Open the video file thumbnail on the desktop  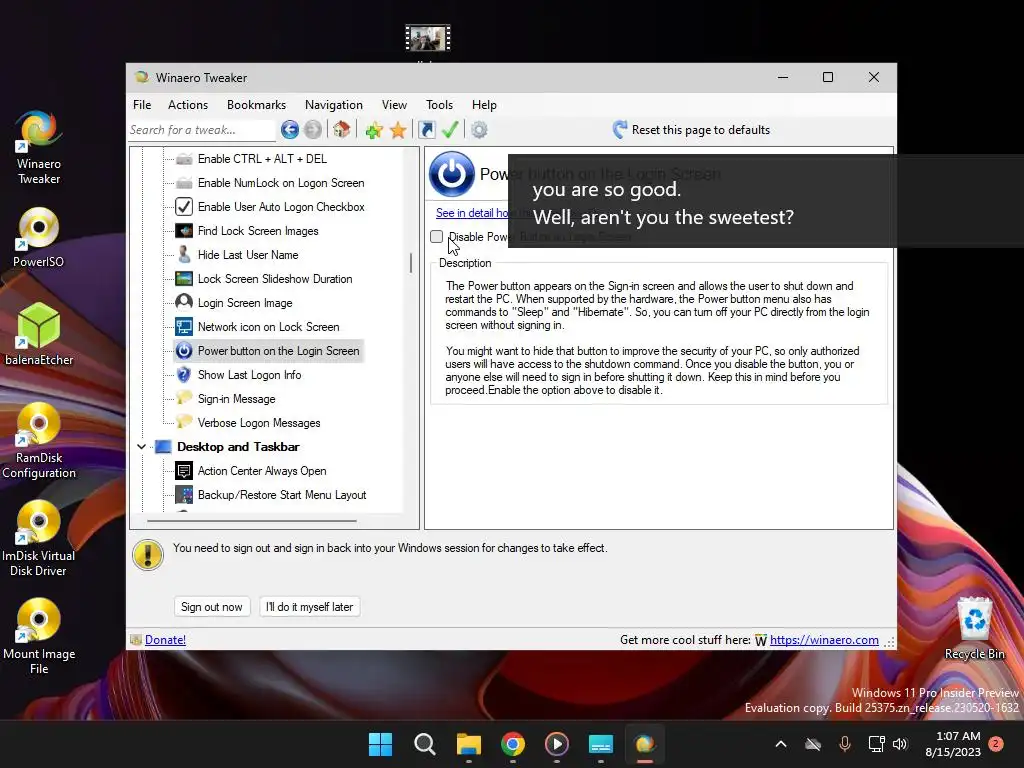[428, 38]
